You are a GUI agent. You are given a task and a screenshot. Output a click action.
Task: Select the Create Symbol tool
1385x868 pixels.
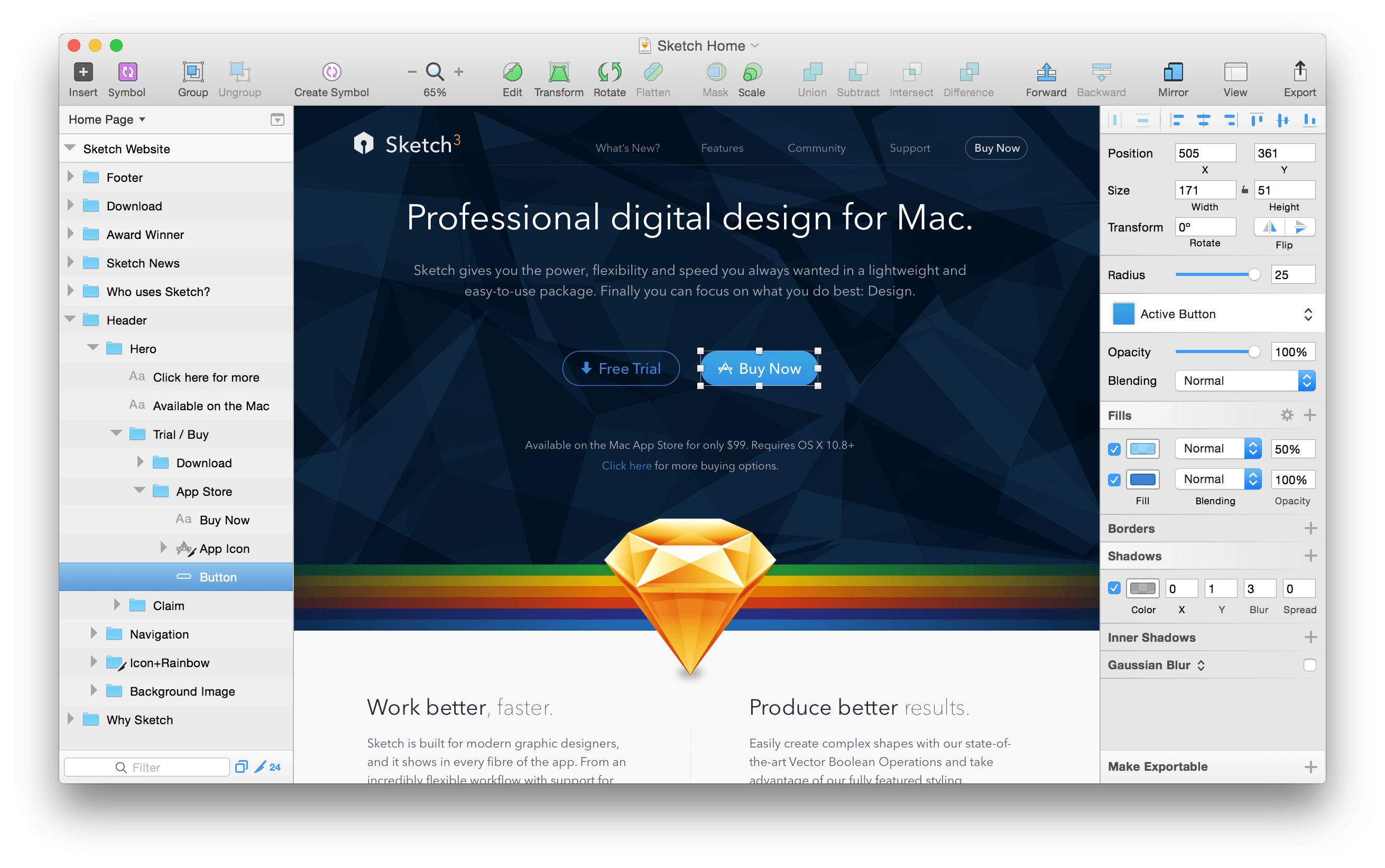click(x=332, y=72)
